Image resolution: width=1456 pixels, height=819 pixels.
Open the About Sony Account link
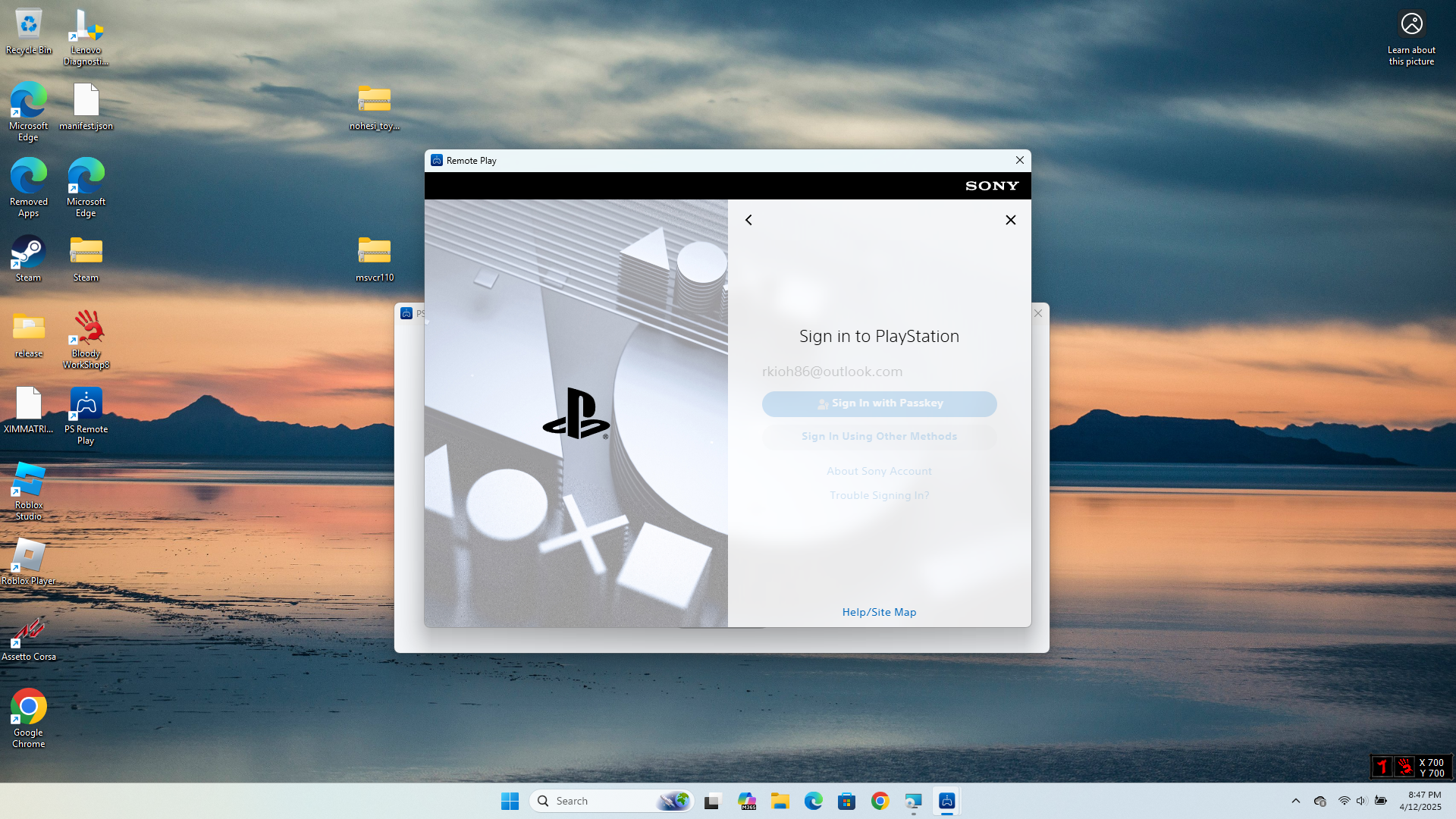tap(879, 471)
